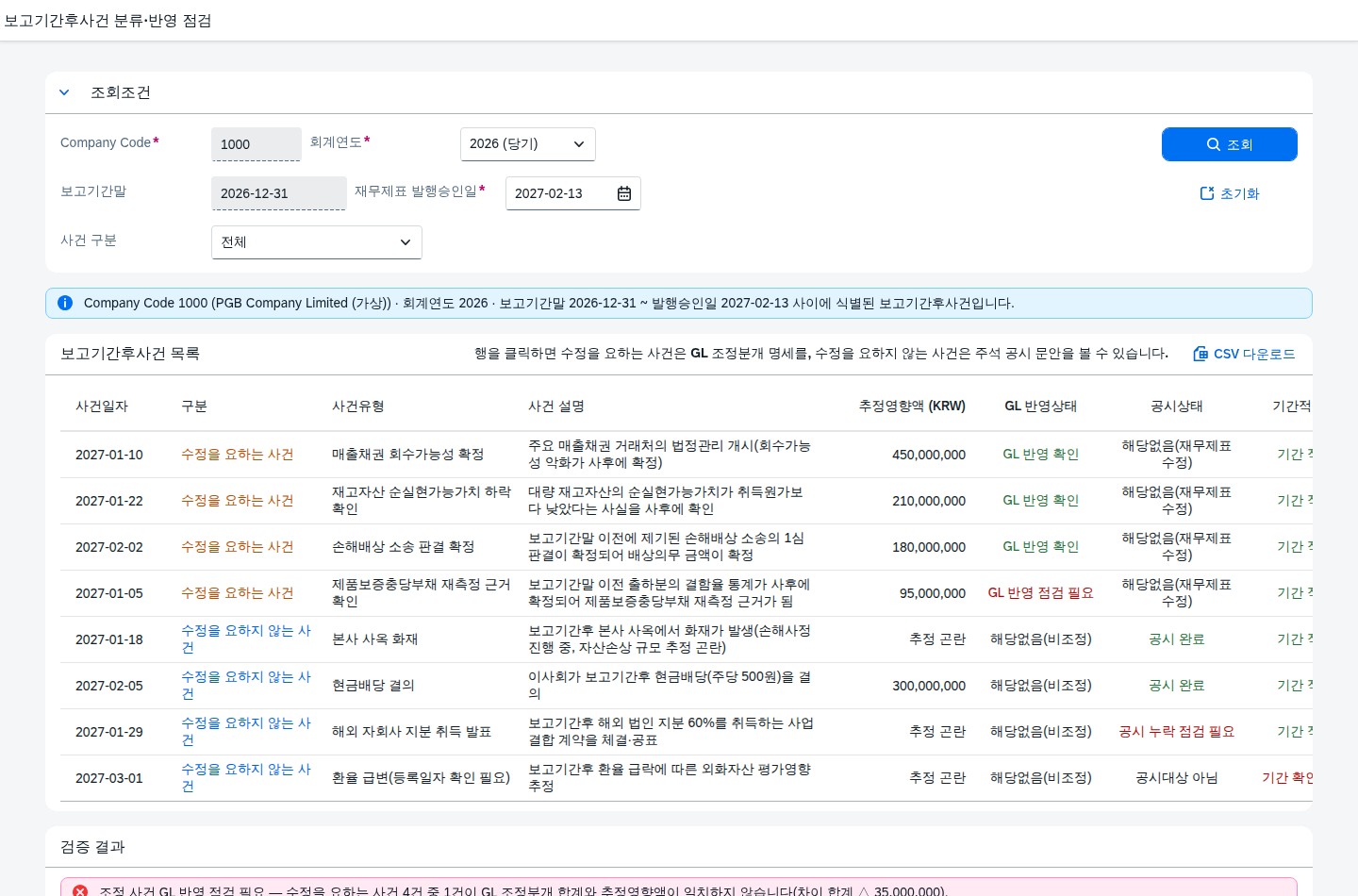
Task: Click 현금배당 결의 event type
Action: (x=373, y=686)
